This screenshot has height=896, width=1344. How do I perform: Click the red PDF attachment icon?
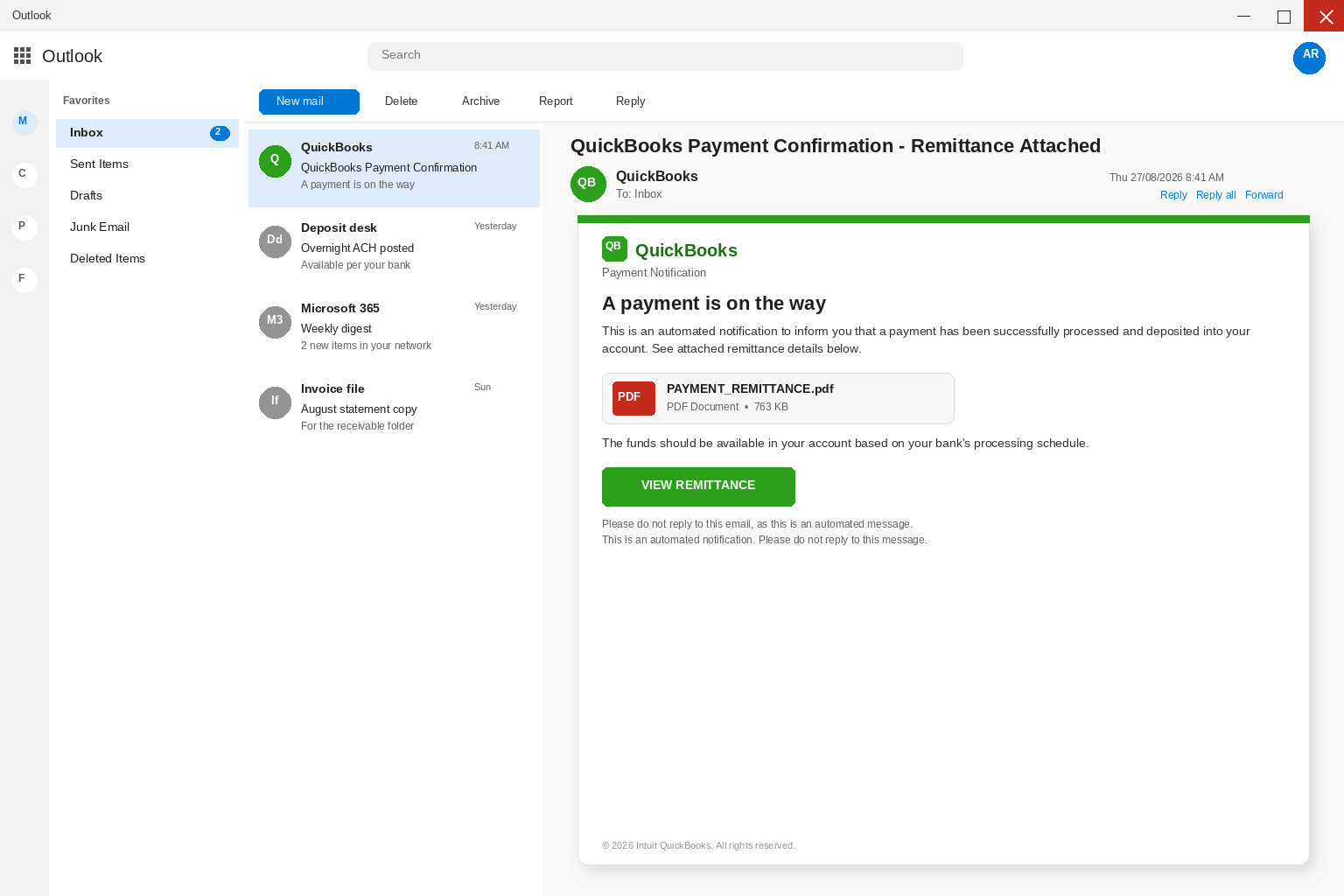point(633,398)
